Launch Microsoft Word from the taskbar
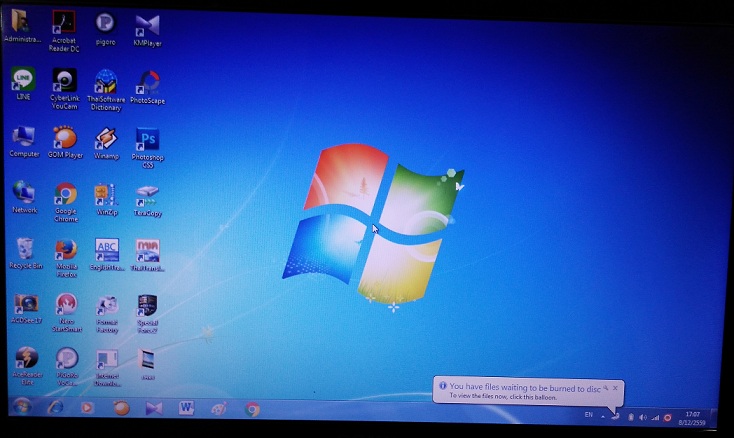 [x=186, y=409]
